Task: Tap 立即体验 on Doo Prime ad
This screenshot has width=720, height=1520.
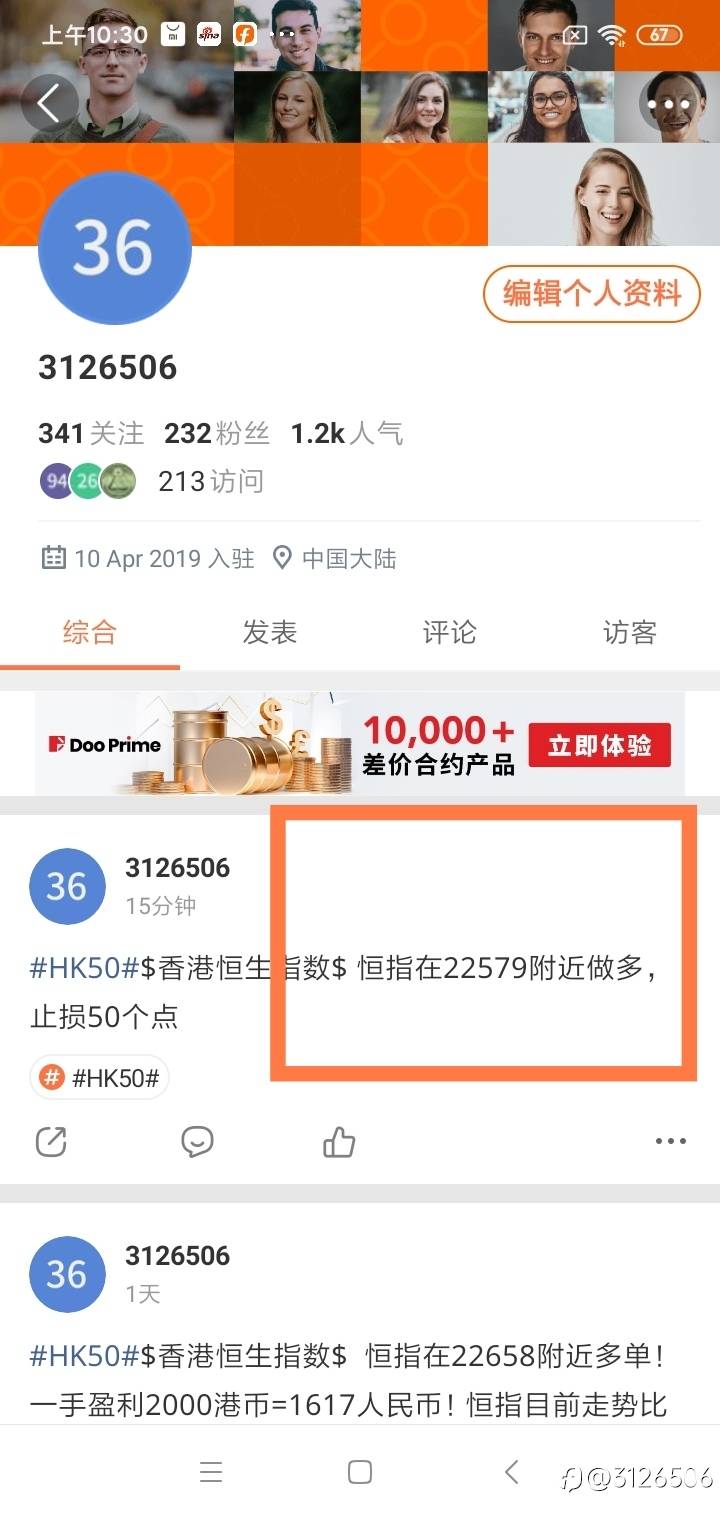Action: (x=600, y=745)
